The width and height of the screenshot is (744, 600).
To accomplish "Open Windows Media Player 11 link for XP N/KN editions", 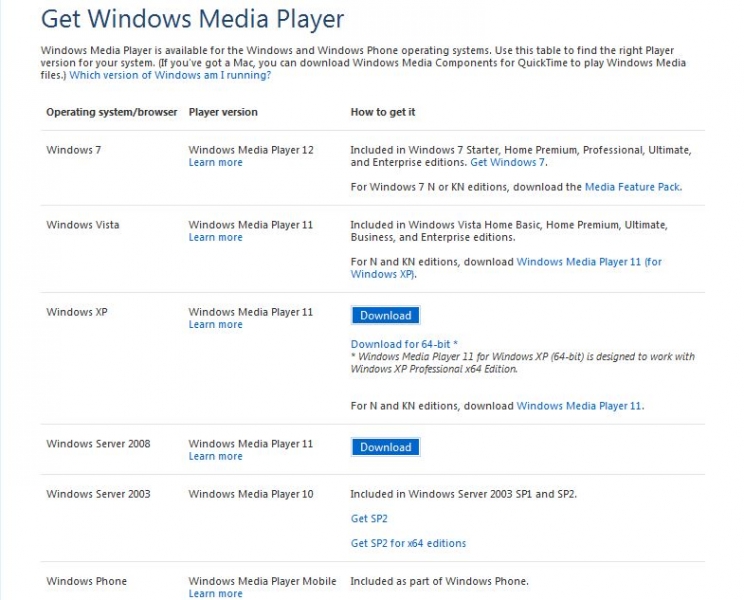I will 579,406.
